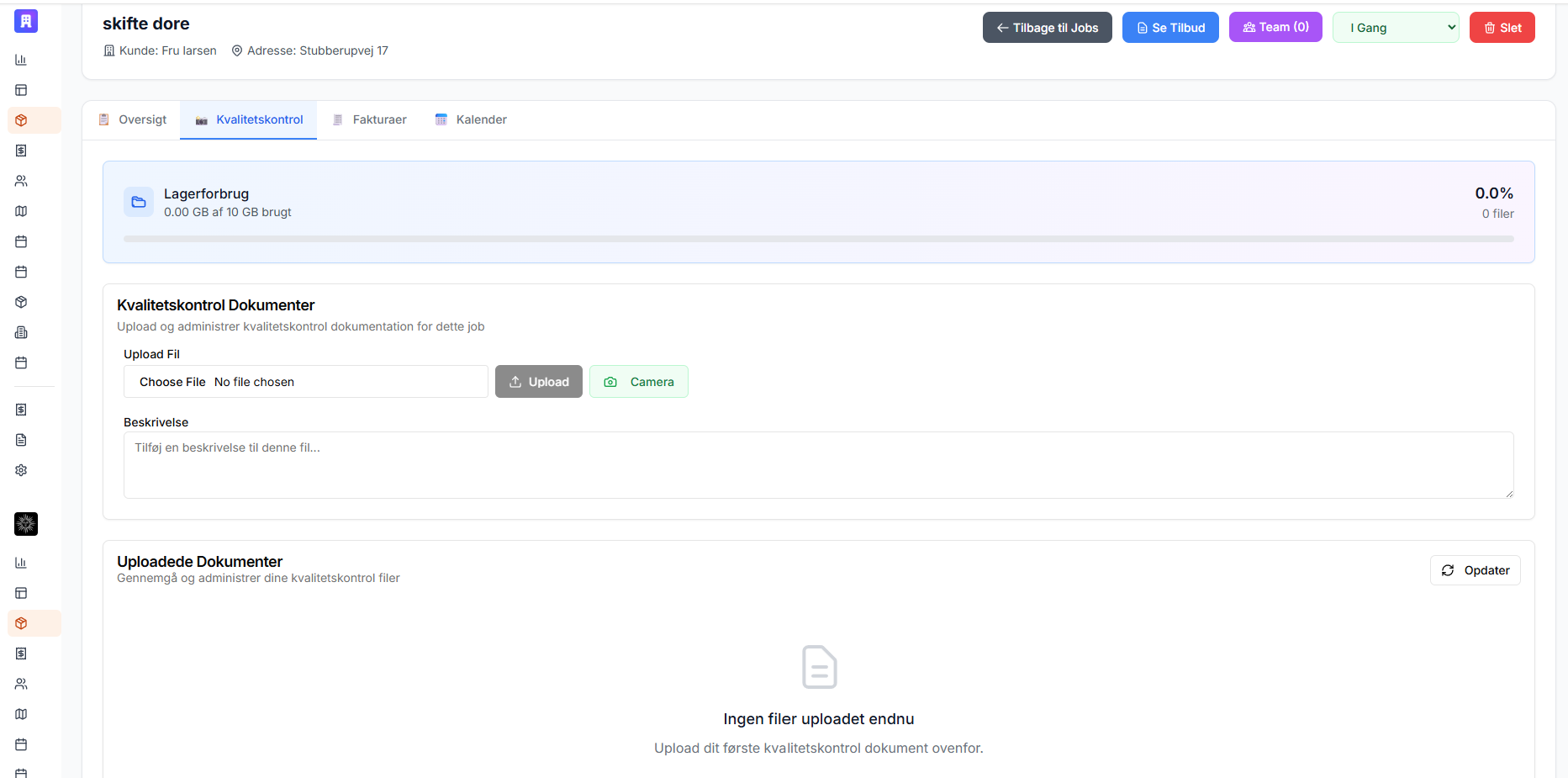The height and width of the screenshot is (778, 1568).
Task: Click the purple building logo in sidebar
Action: coord(26,21)
